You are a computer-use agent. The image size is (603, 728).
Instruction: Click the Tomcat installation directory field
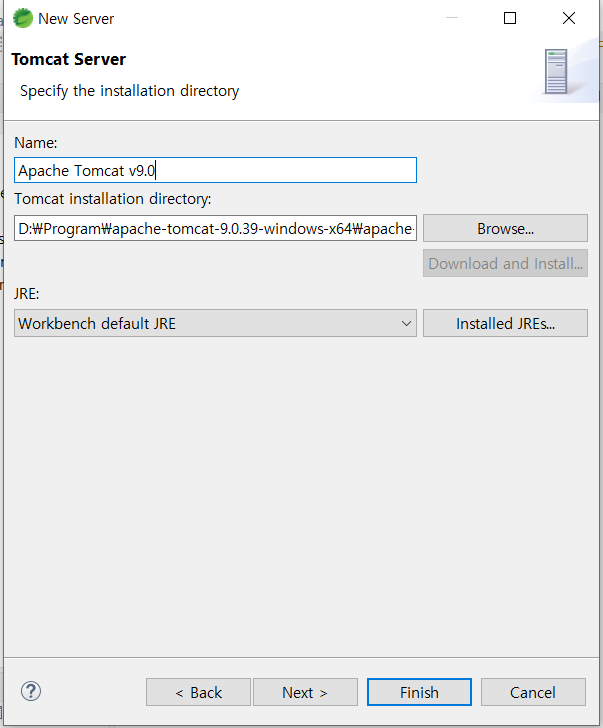(215, 228)
